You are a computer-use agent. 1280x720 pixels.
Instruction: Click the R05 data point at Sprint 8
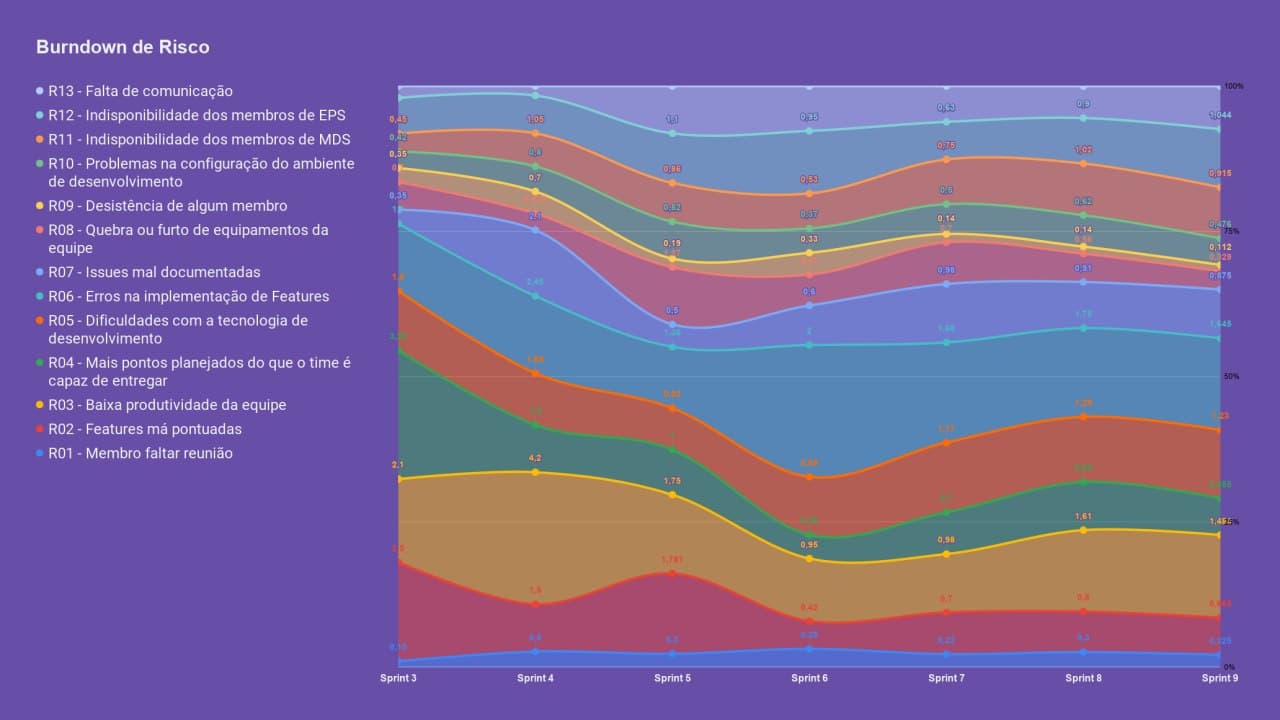click(x=1083, y=416)
